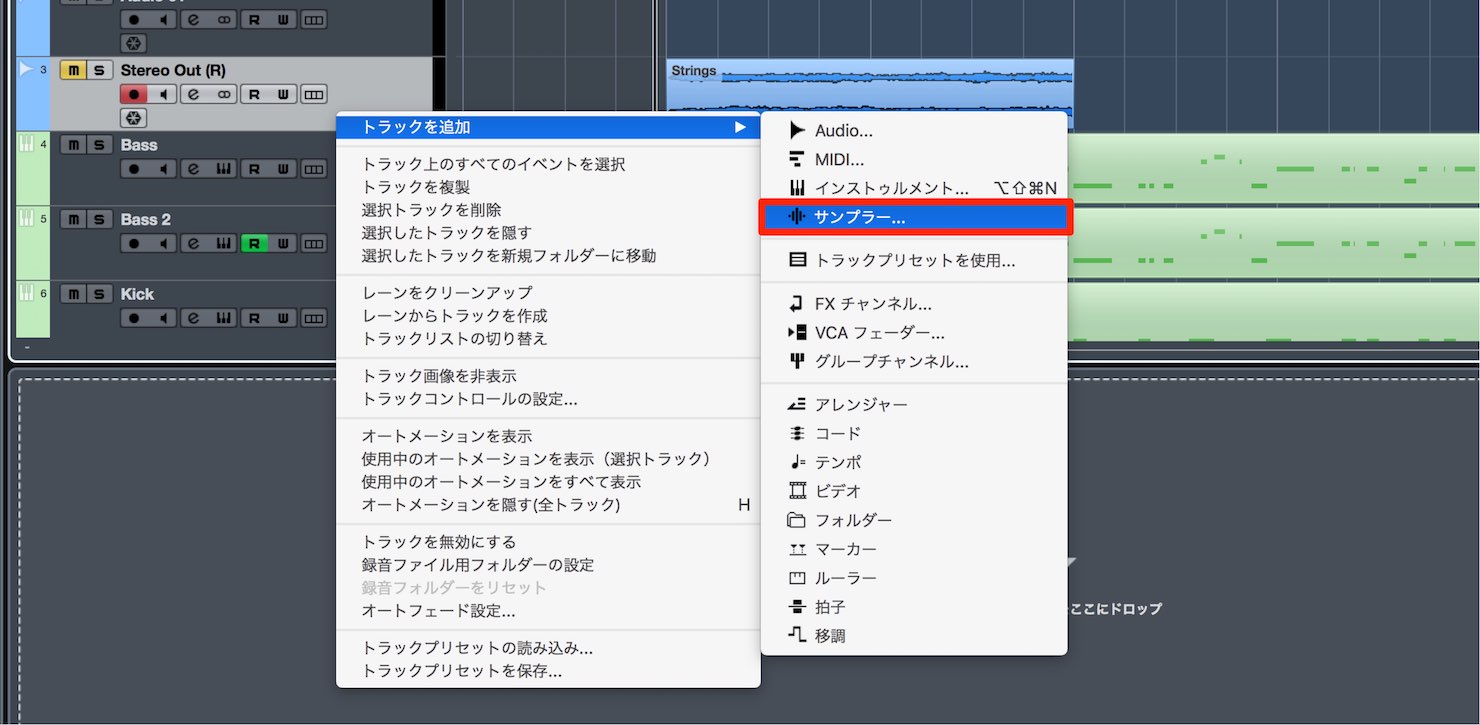Choose Audio... in the add track submenu
Image resolution: width=1480 pixels, height=725 pixels.
pos(914,130)
